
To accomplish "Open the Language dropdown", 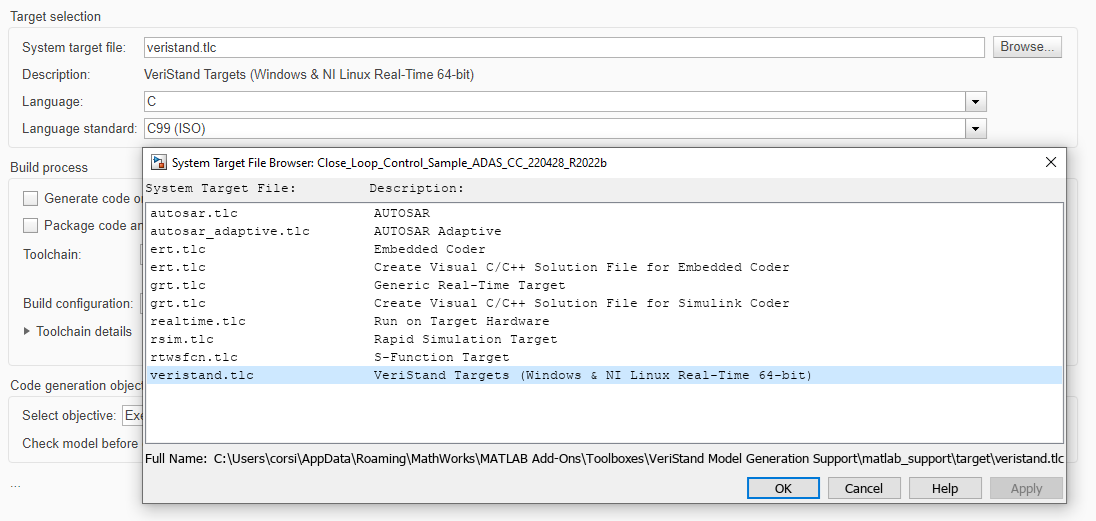I will (x=975, y=101).
